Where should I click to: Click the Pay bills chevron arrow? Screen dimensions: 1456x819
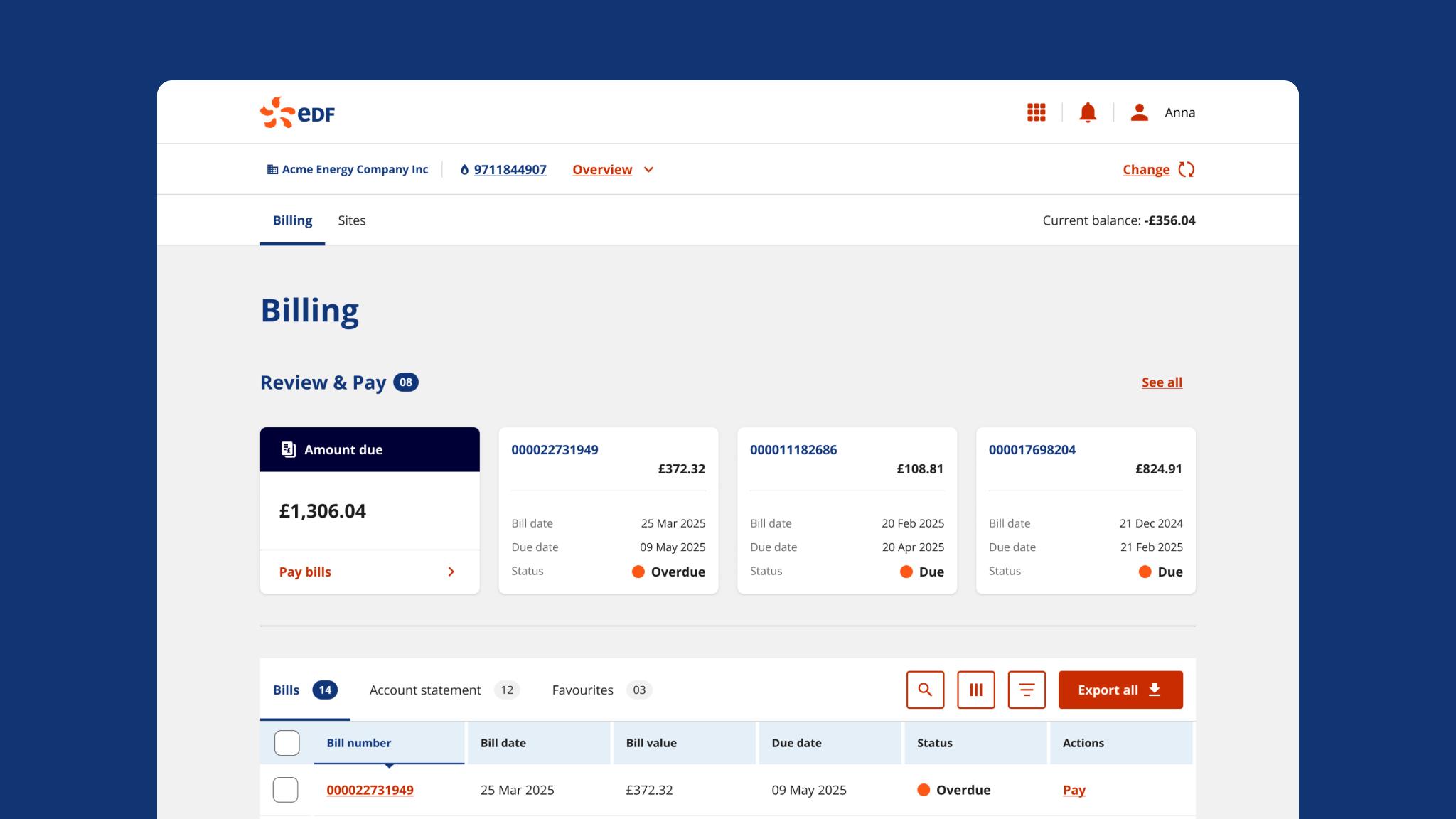coord(451,572)
